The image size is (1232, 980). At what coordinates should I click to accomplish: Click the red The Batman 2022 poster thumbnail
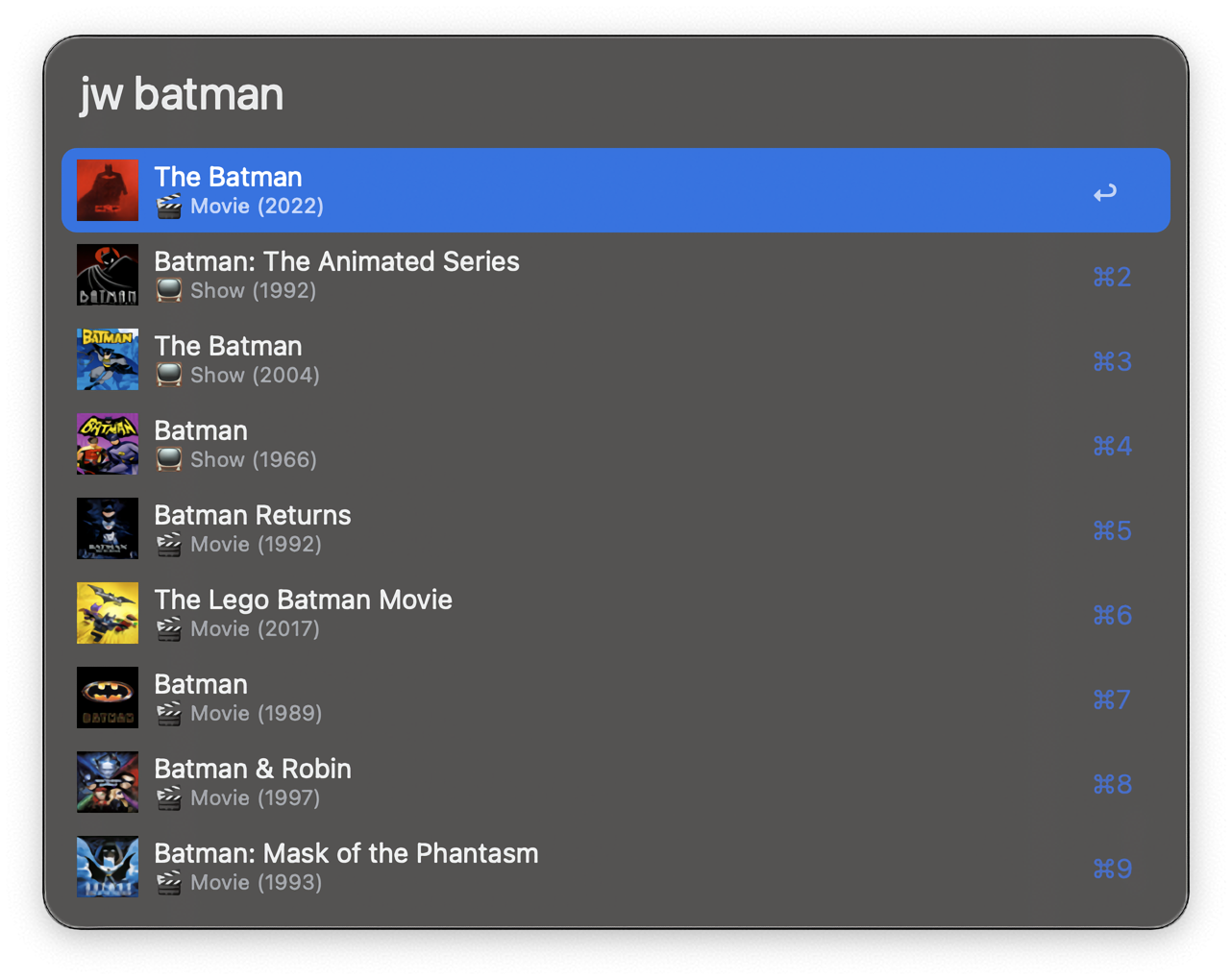pos(108,190)
